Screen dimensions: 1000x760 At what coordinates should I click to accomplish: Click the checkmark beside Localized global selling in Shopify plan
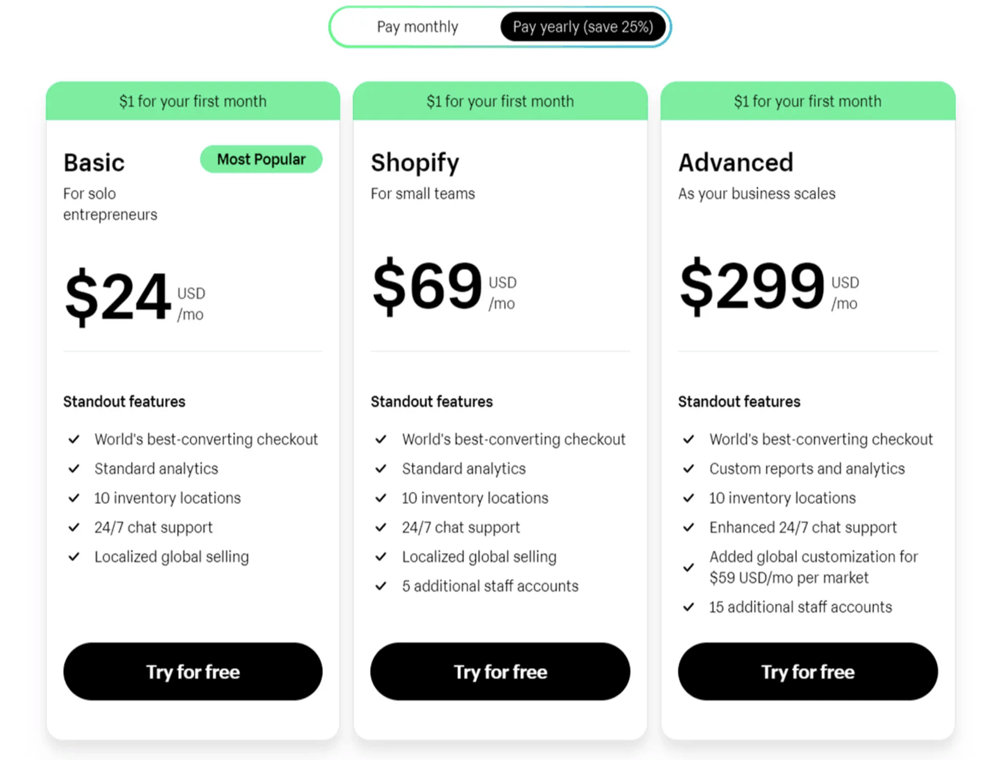[x=381, y=557]
